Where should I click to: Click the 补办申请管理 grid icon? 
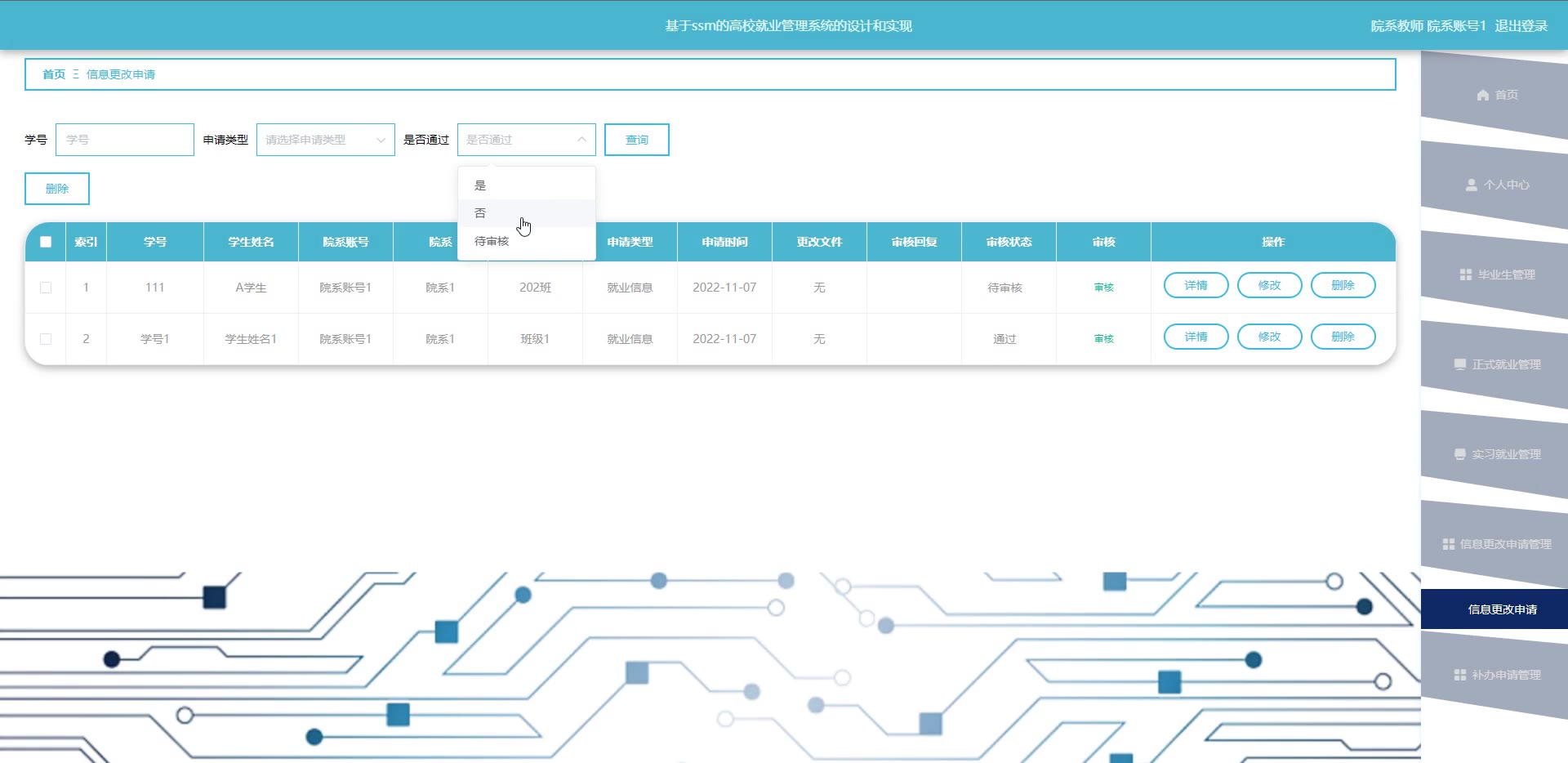1459,675
